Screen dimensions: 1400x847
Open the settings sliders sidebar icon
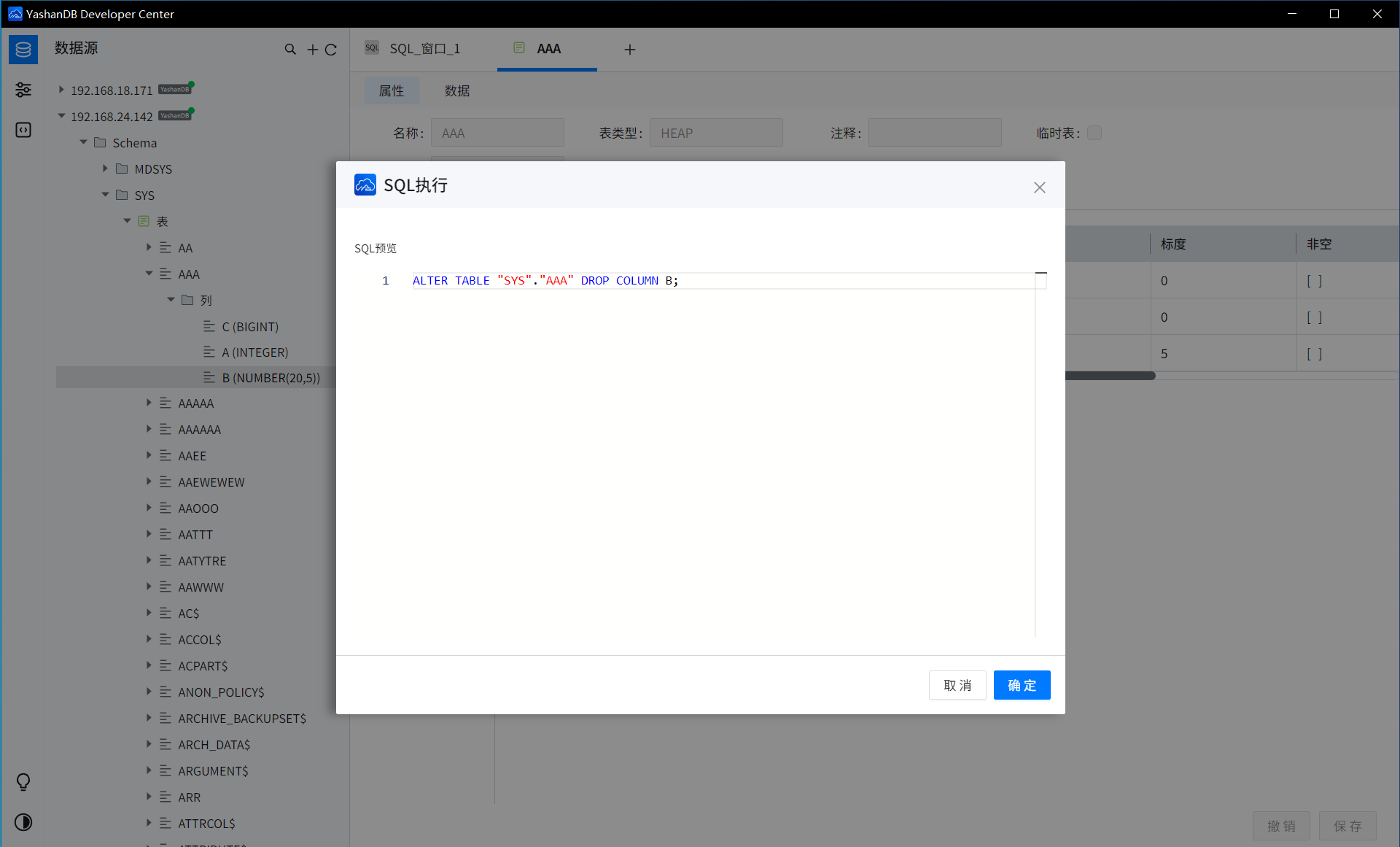23,90
